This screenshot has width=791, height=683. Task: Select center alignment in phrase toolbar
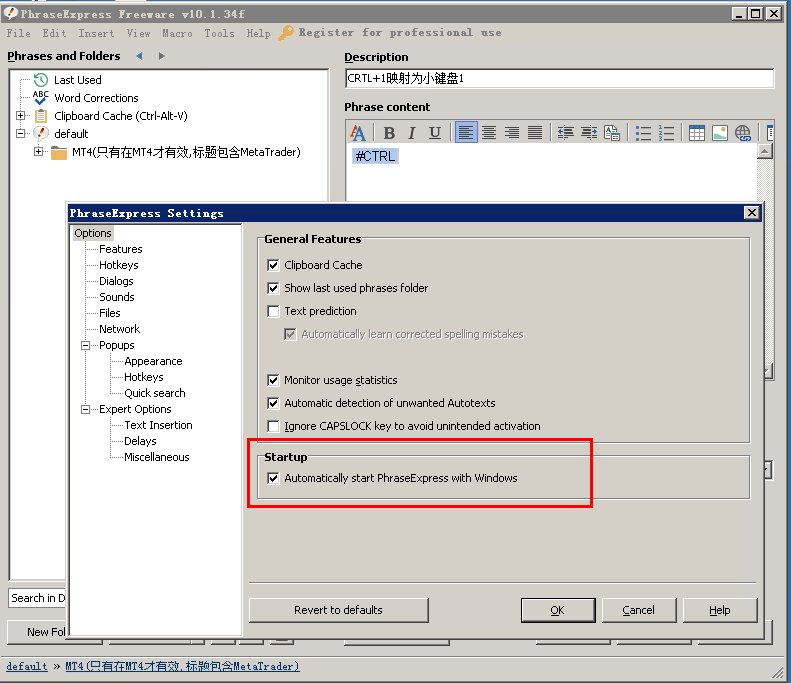[489, 133]
